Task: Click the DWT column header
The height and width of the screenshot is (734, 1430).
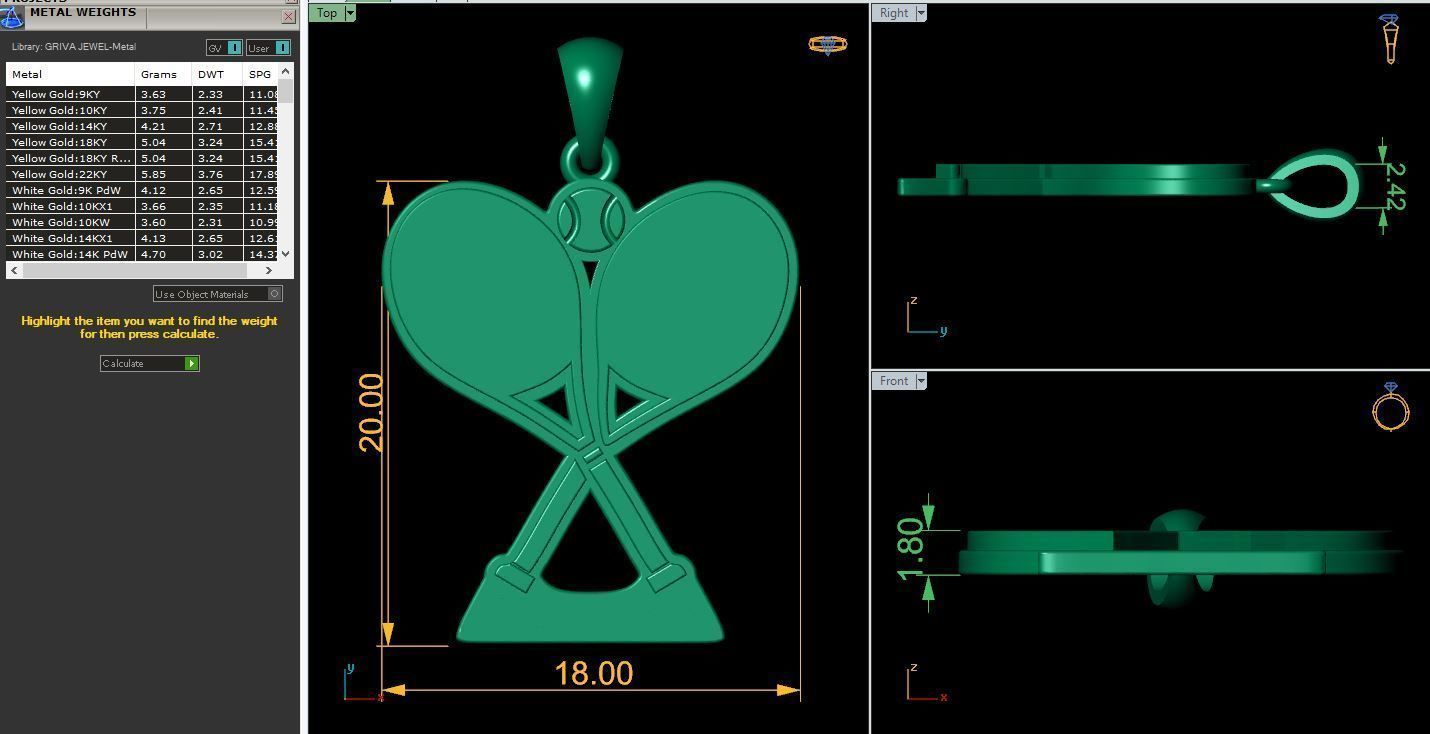Action: click(217, 74)
